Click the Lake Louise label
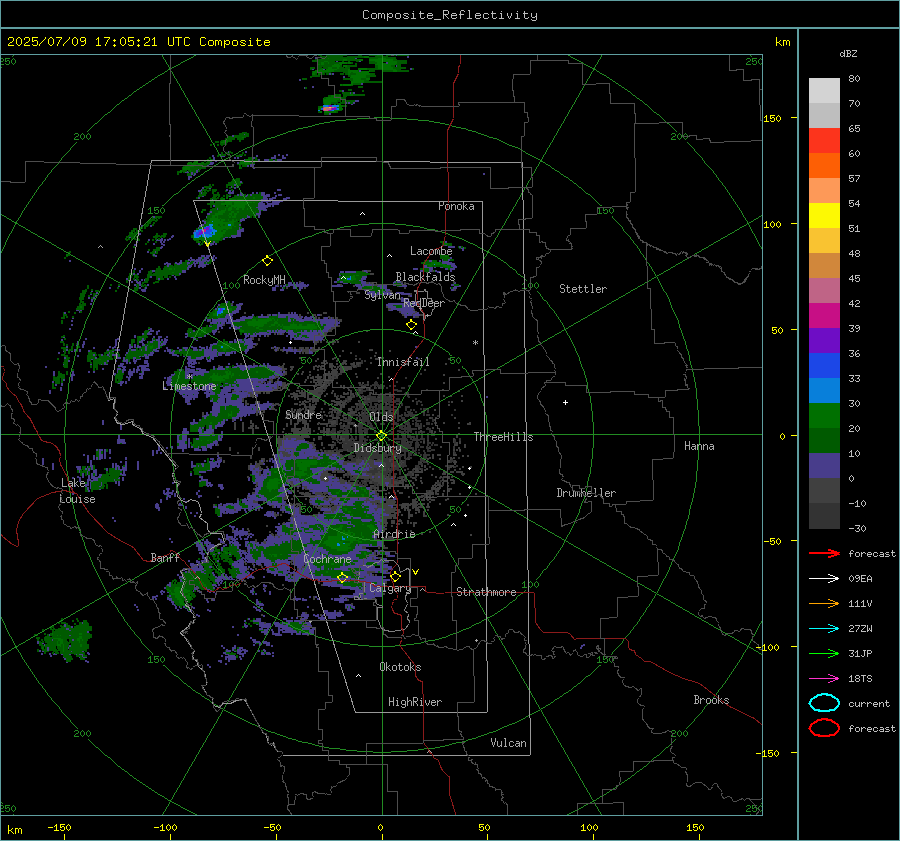Image resolution: width=900 pixels, height=841 pixels. click(77, 491)
